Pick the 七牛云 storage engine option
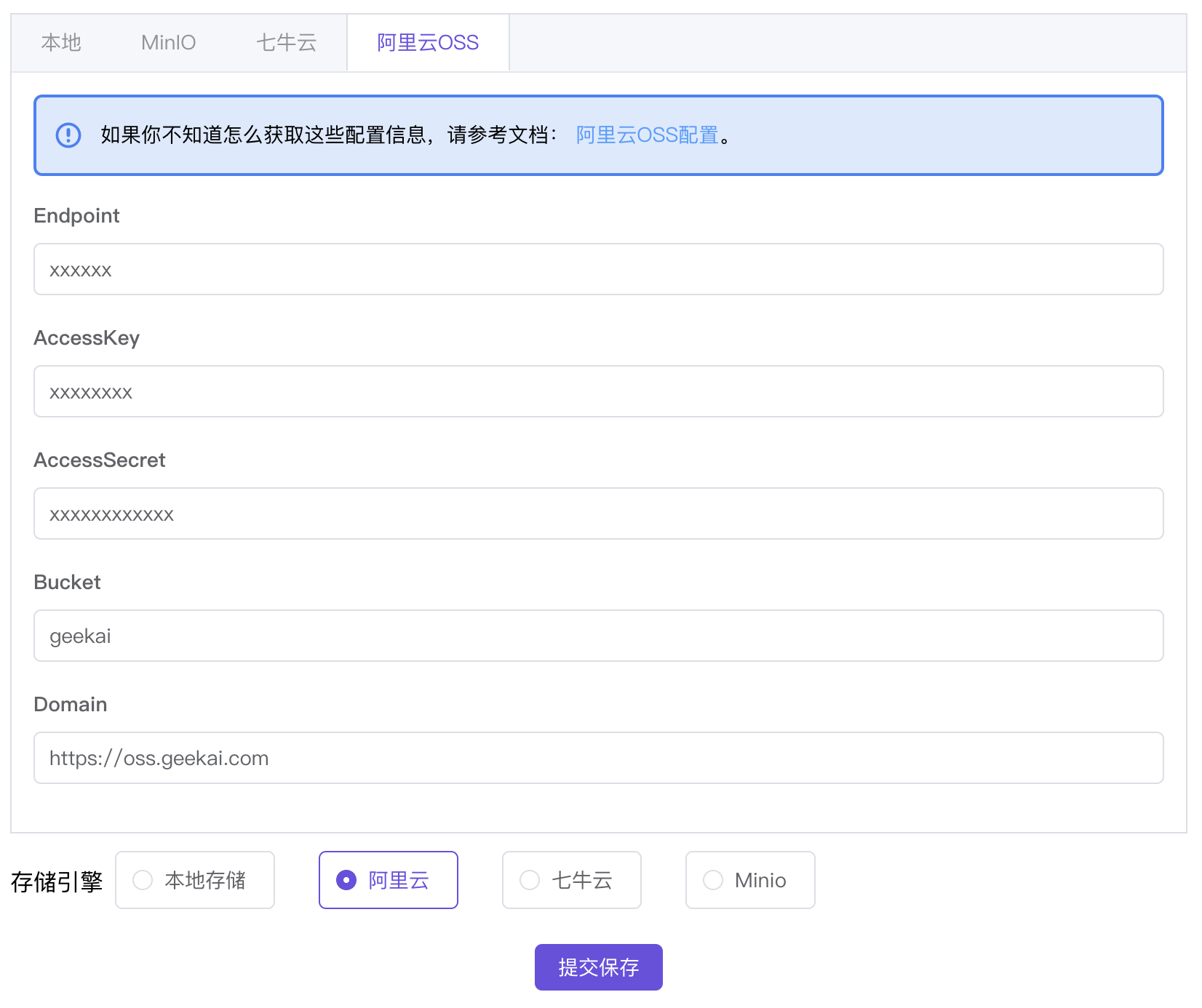Image resolution: width=1202 pixels, height=1008 pixels. coord(572,880)
